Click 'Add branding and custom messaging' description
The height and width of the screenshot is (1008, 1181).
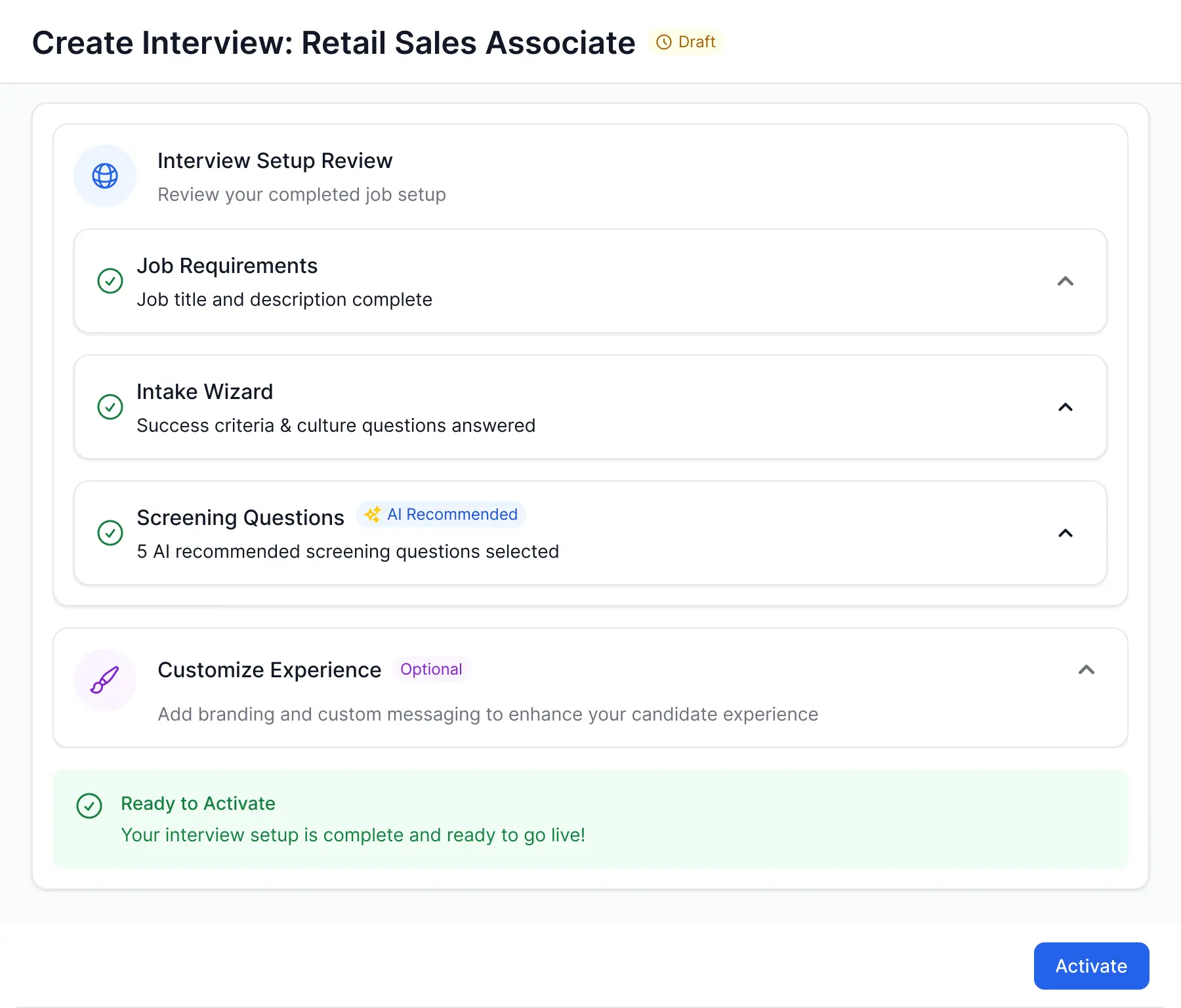[487, 715]
